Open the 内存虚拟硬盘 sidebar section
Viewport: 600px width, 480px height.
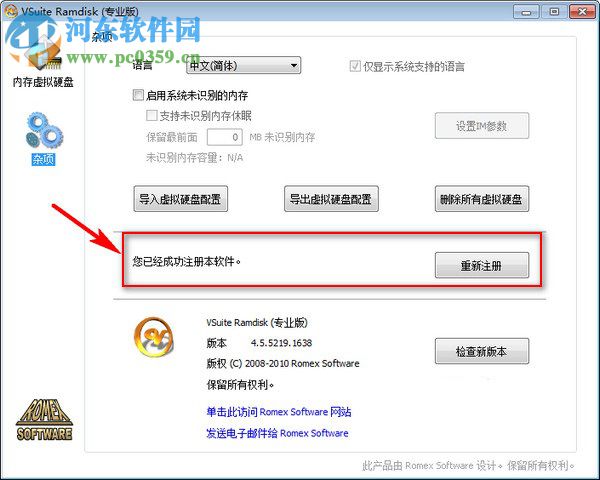(42, 61)
